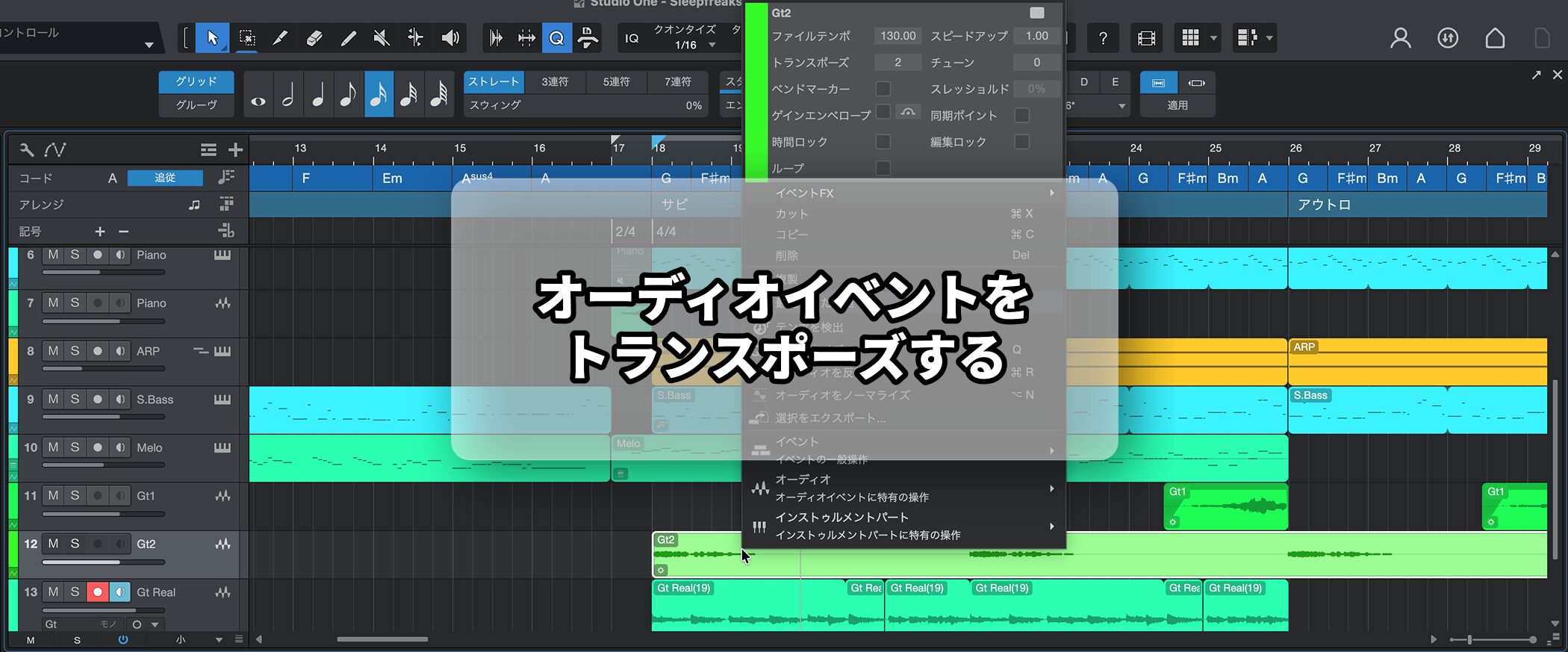Open the grid view options dropdown
This screenshot has width=1568, height=652.
click(x=1213, y=38)
